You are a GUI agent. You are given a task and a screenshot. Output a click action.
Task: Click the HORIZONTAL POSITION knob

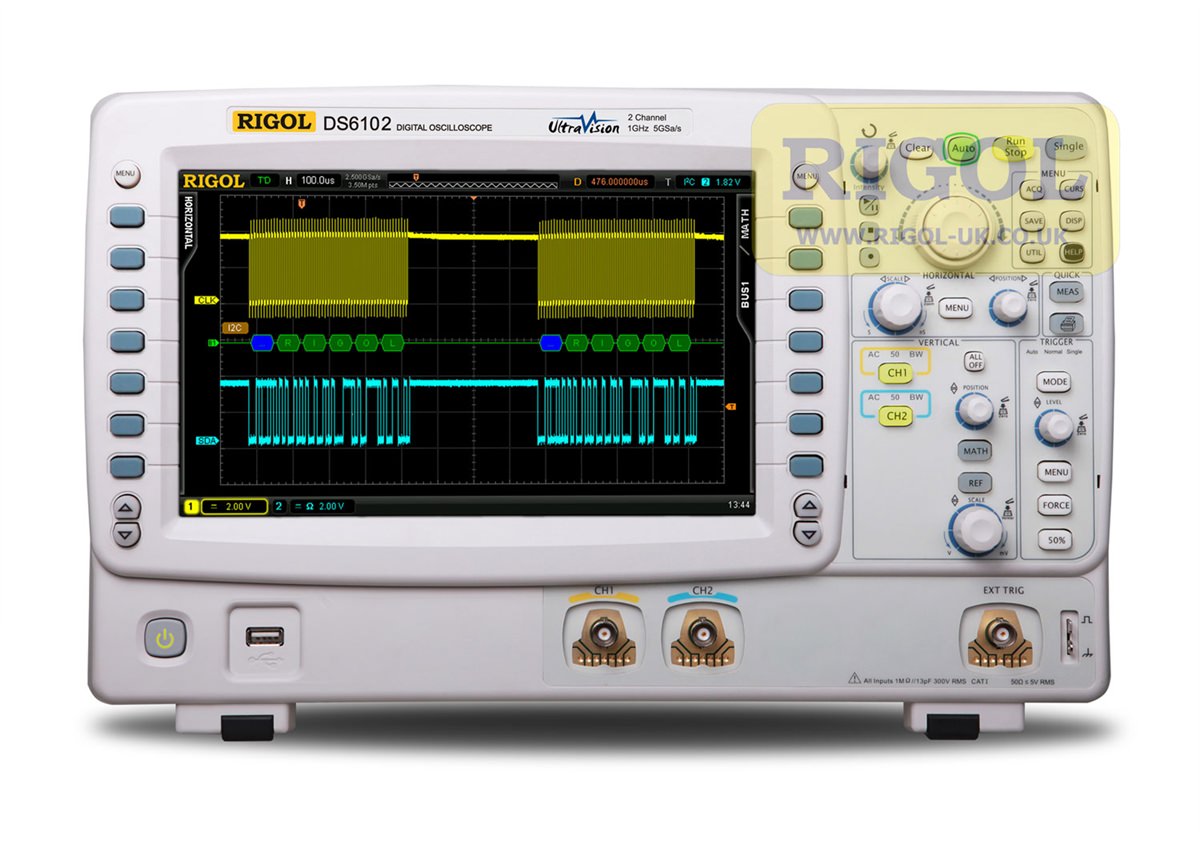click(x=1009, y=306)
